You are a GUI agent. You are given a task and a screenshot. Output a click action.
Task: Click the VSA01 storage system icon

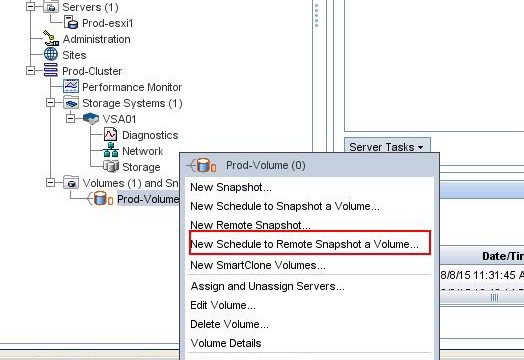coord(91,118)
